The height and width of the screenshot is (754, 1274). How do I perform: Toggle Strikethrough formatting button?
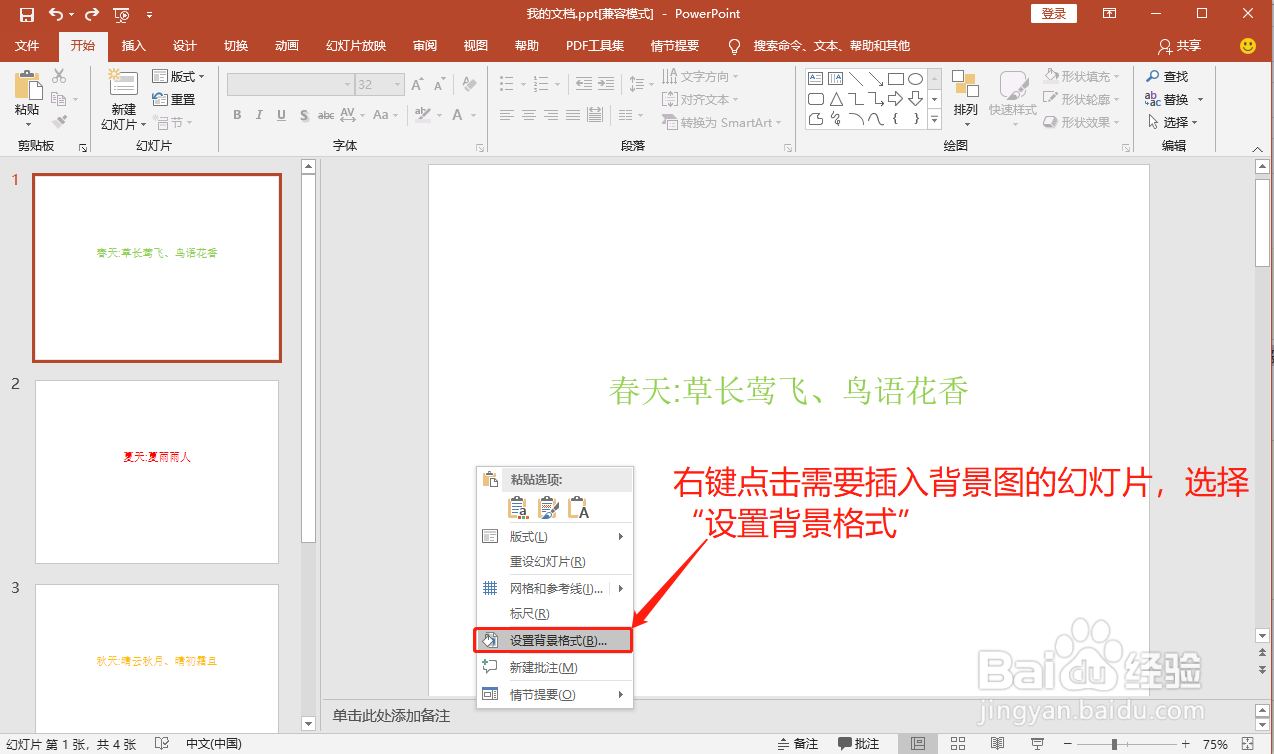pos(326,115)
